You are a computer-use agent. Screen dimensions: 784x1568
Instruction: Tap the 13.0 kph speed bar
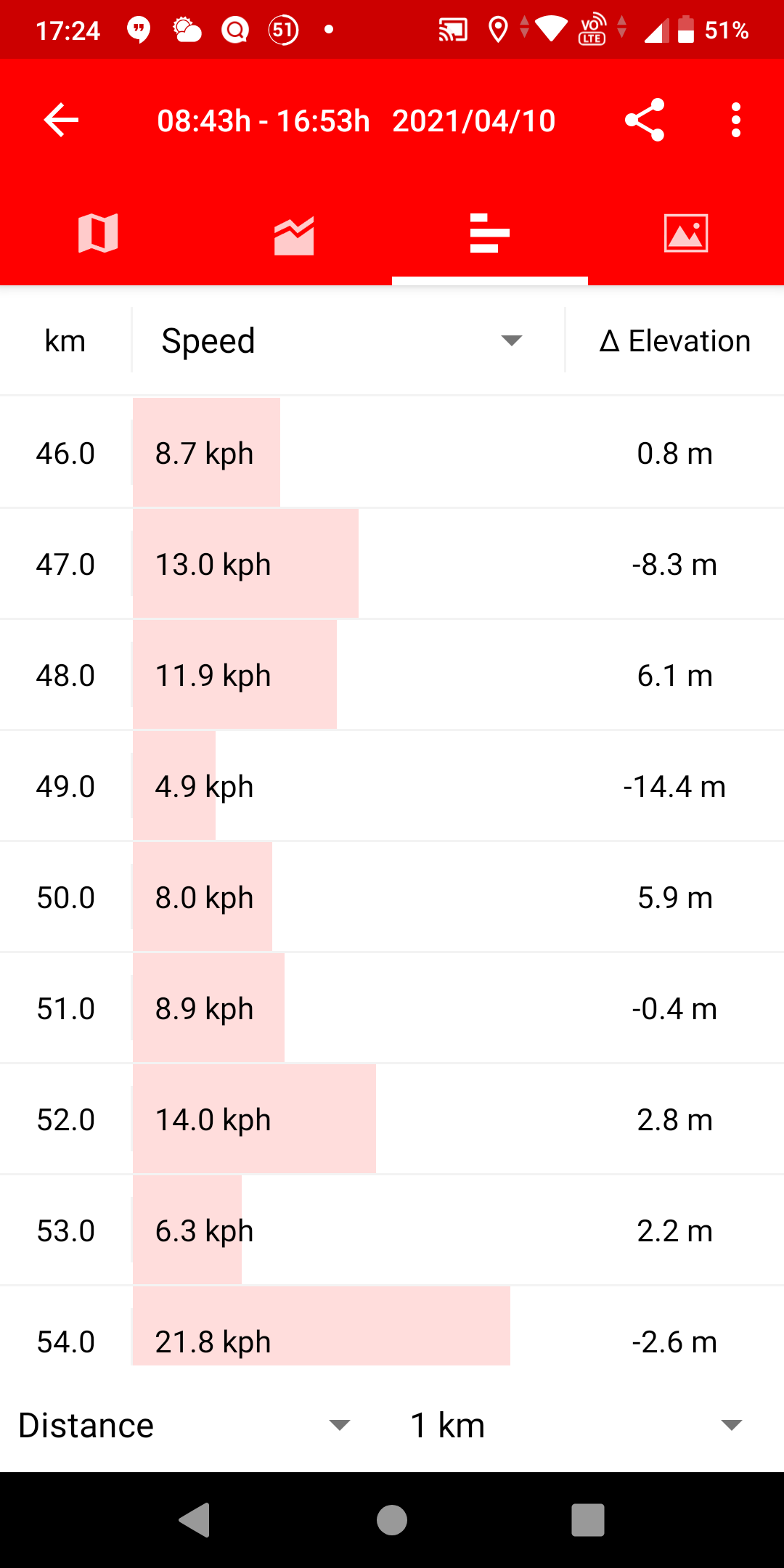(x=245, y=564)
